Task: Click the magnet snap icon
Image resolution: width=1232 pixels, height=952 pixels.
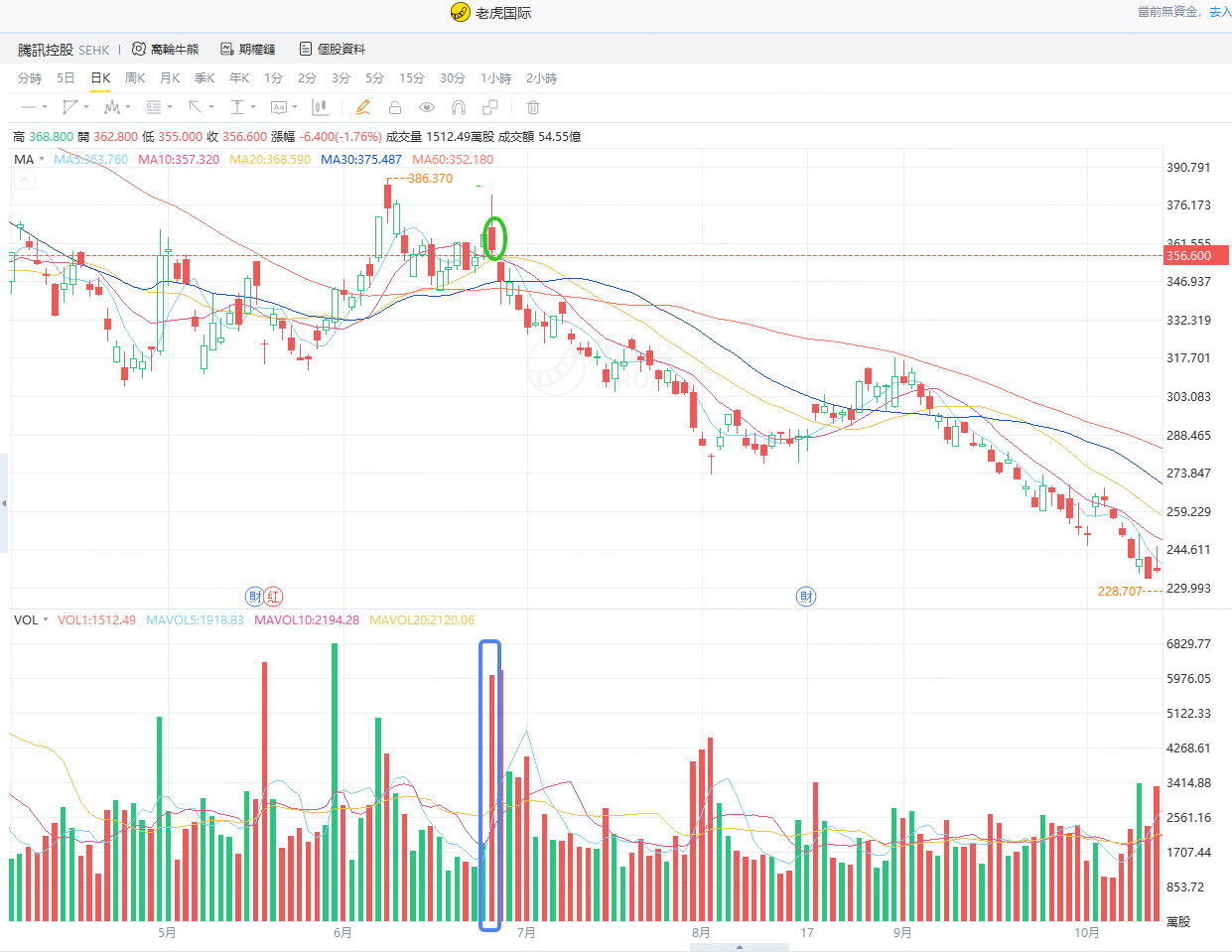Action: pyautogui.click(x=459, y=107)
